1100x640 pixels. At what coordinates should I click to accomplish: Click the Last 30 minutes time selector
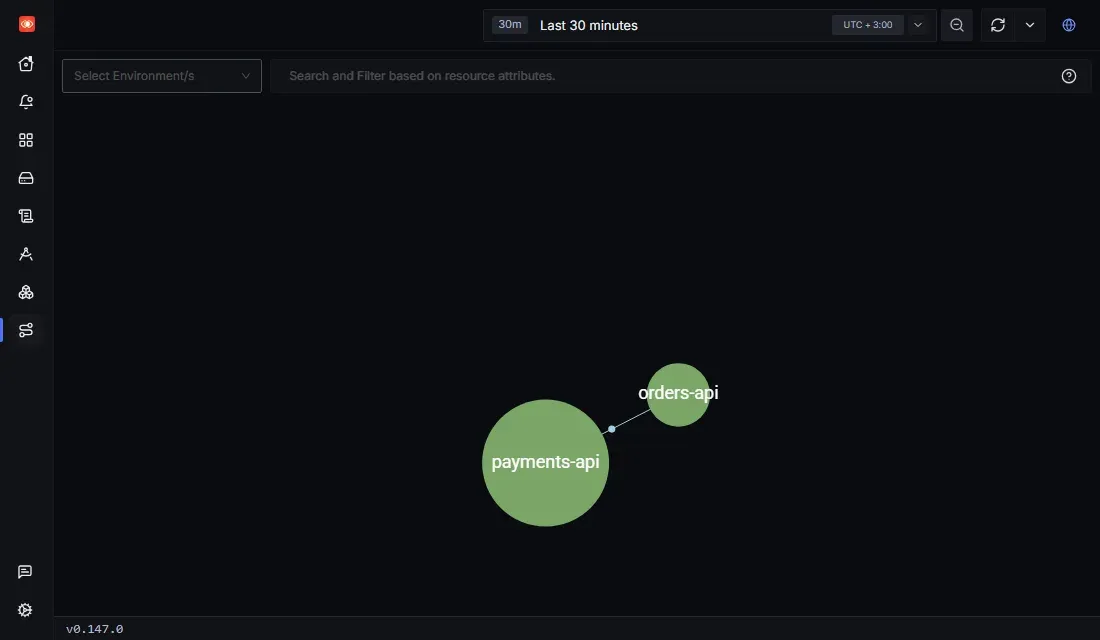coord(710,25)
